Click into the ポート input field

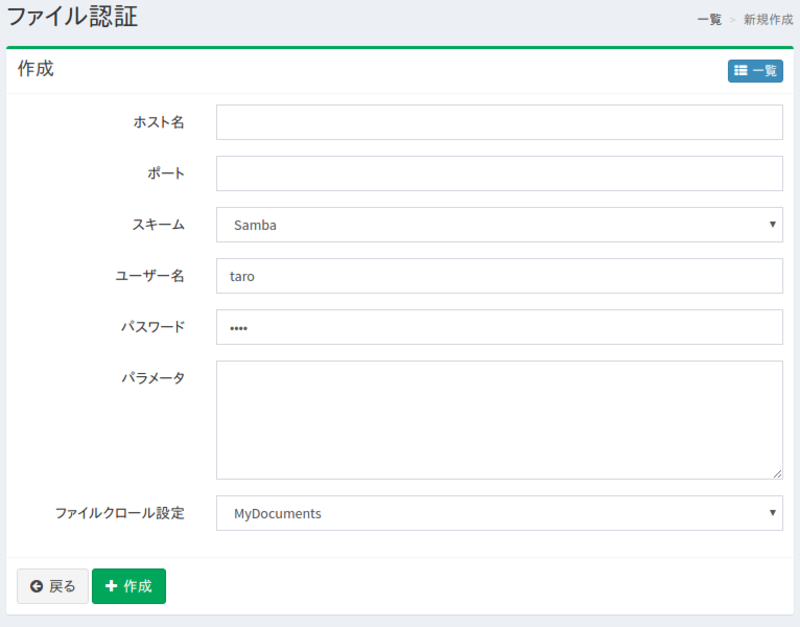click(498, 173)
